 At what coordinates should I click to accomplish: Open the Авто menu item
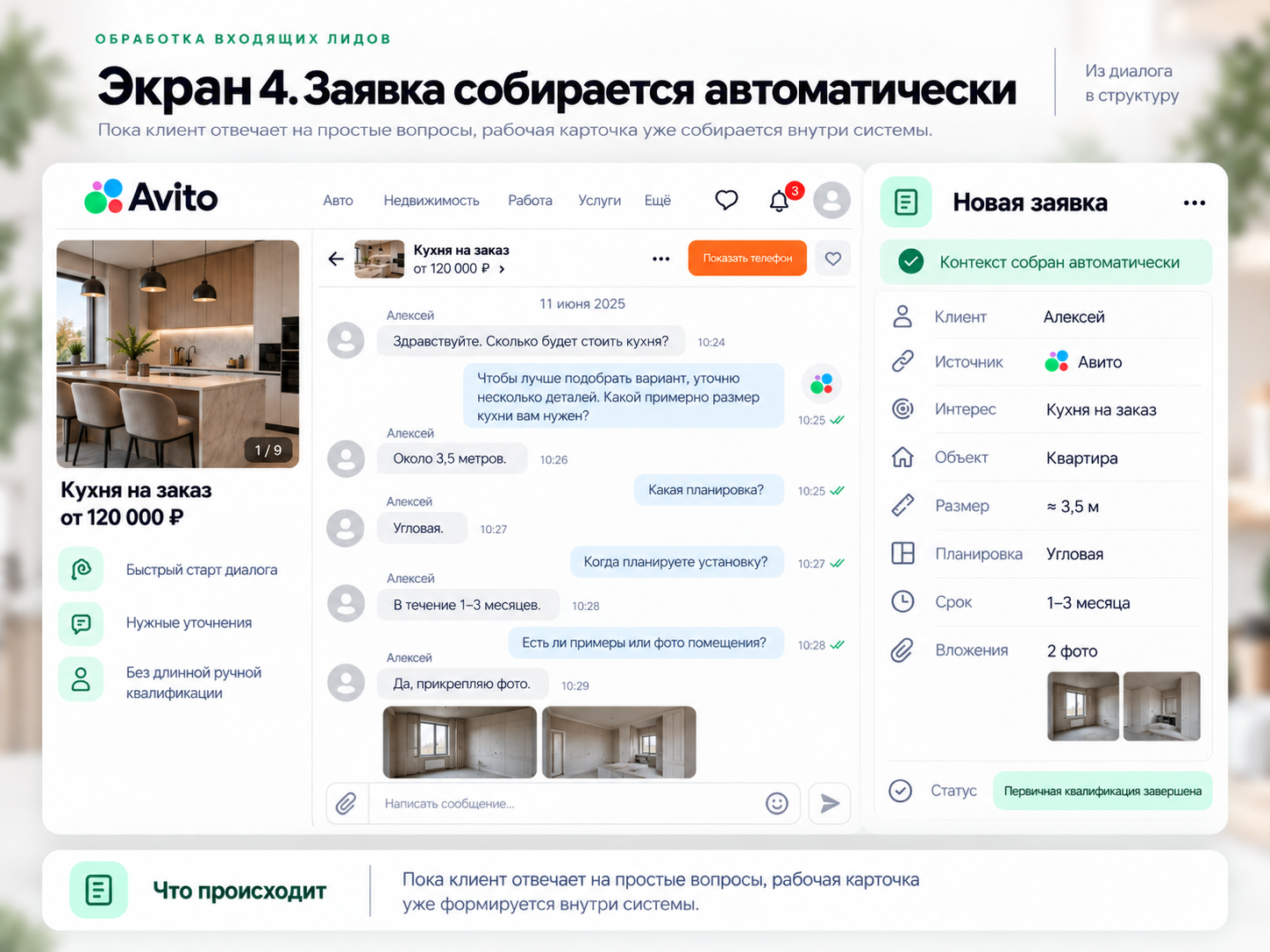338,201
